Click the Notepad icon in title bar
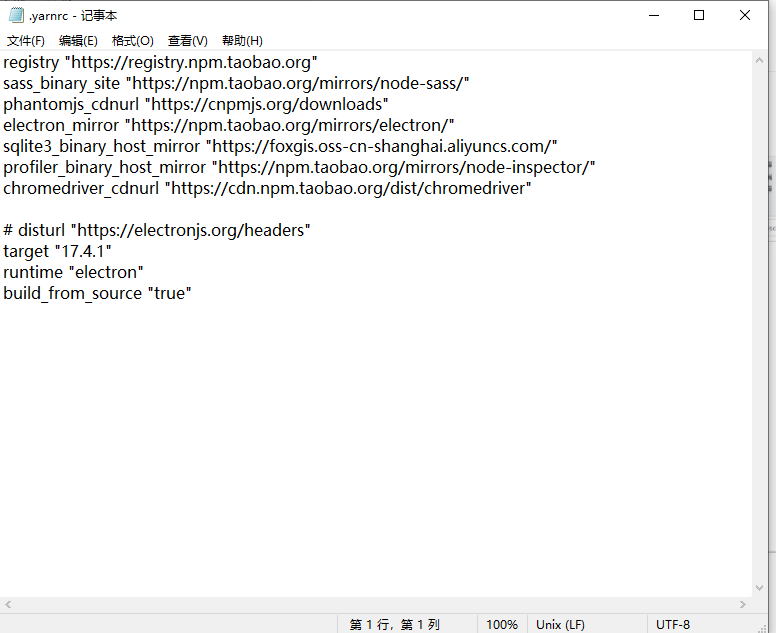Screen dimensions: 776x633 [15, 15]
